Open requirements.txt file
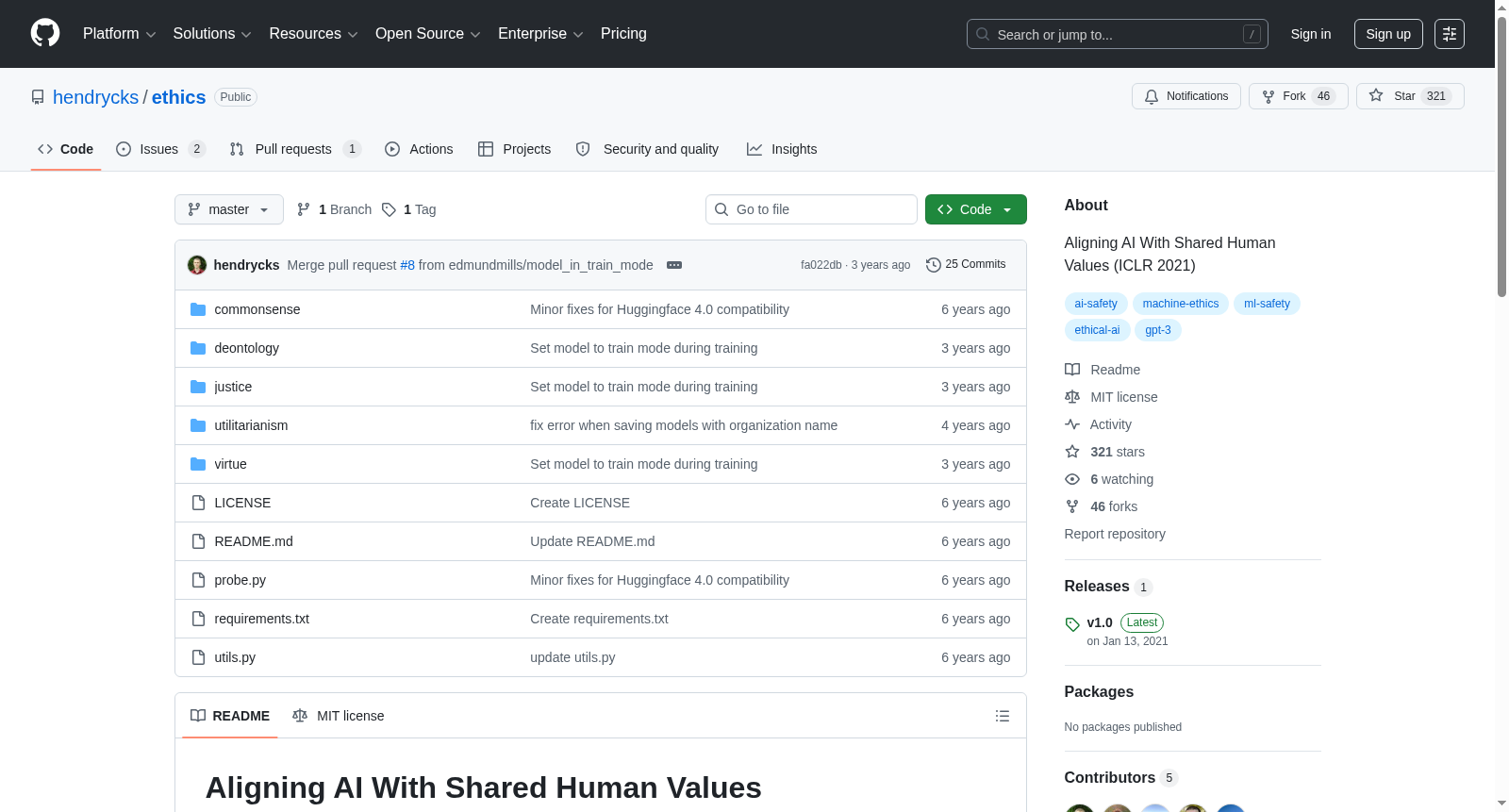This screenshot has height=812, width=1509. 262,619
